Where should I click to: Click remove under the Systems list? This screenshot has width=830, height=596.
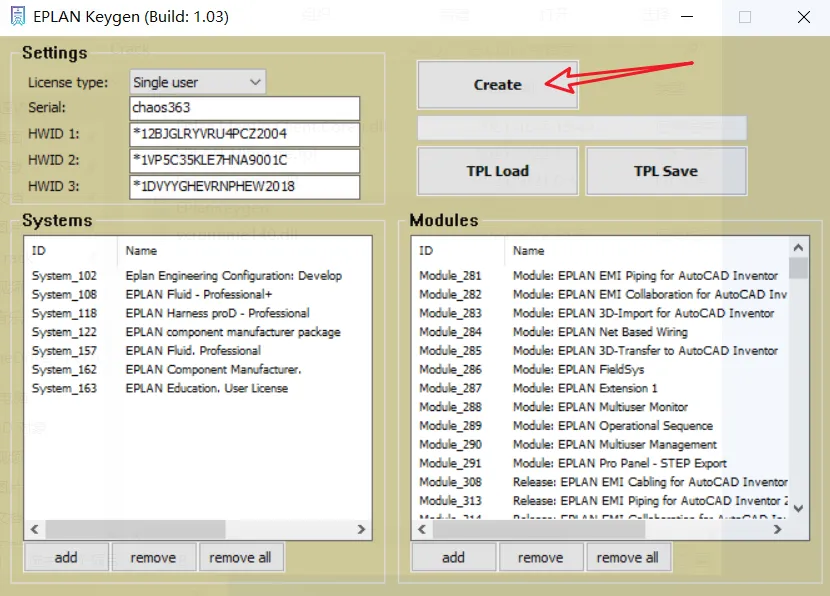[x=154, y=557]
